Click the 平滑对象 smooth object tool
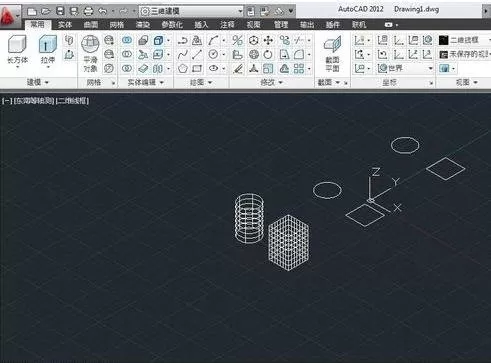The height and width of the screenshot is (363, 491). pyautogui.click(x=90, y=53)
